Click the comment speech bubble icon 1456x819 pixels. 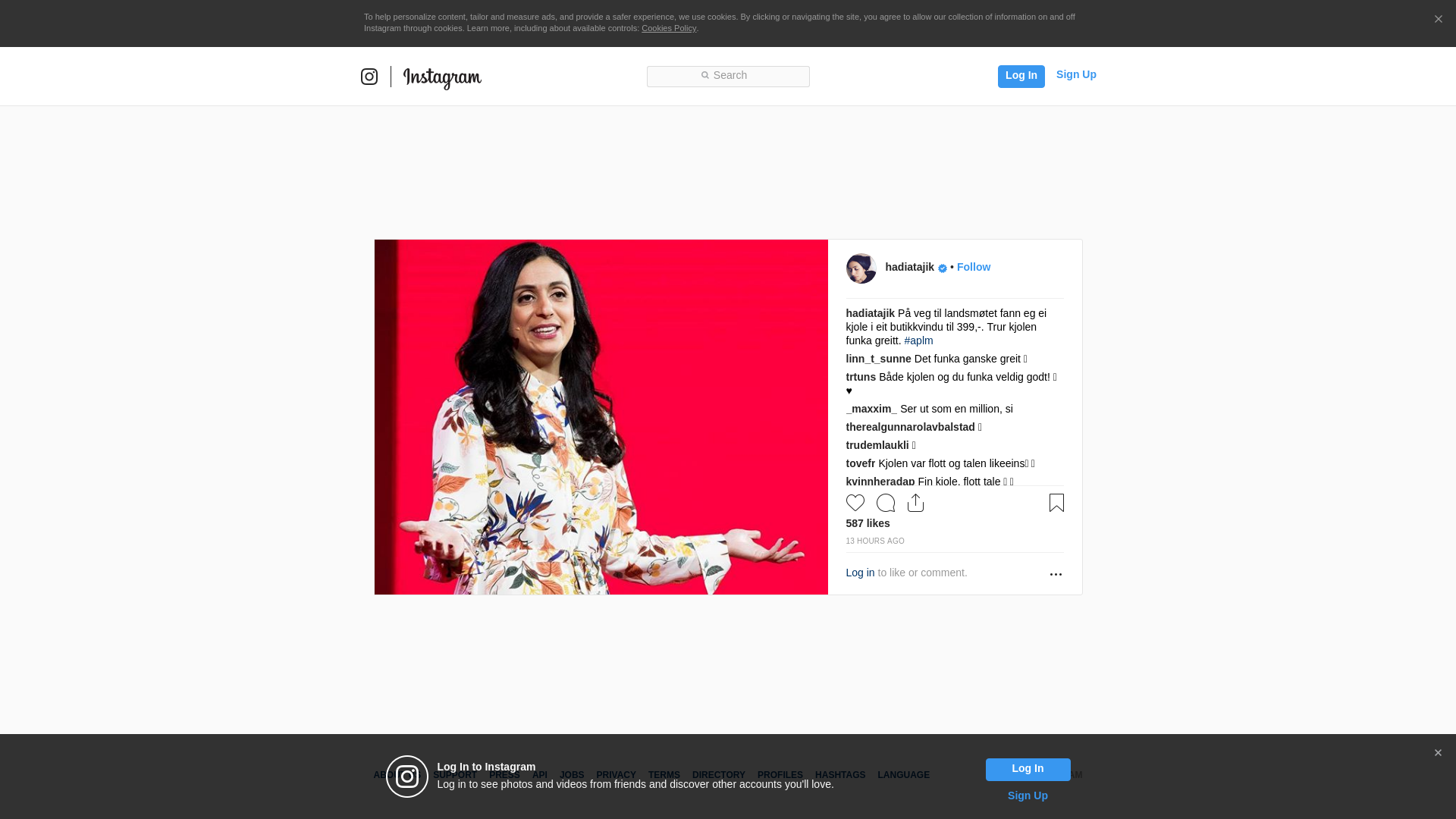886,503
